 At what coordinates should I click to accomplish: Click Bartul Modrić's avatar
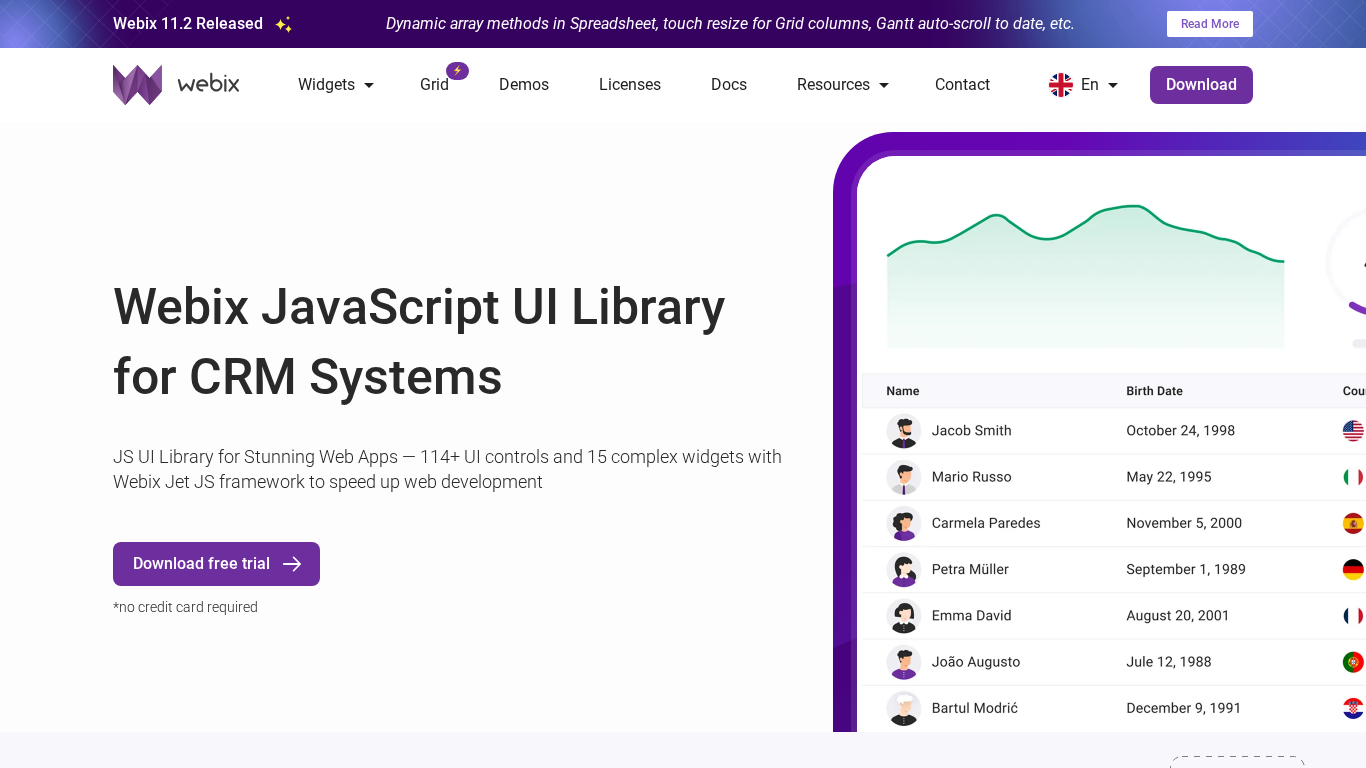904,708
